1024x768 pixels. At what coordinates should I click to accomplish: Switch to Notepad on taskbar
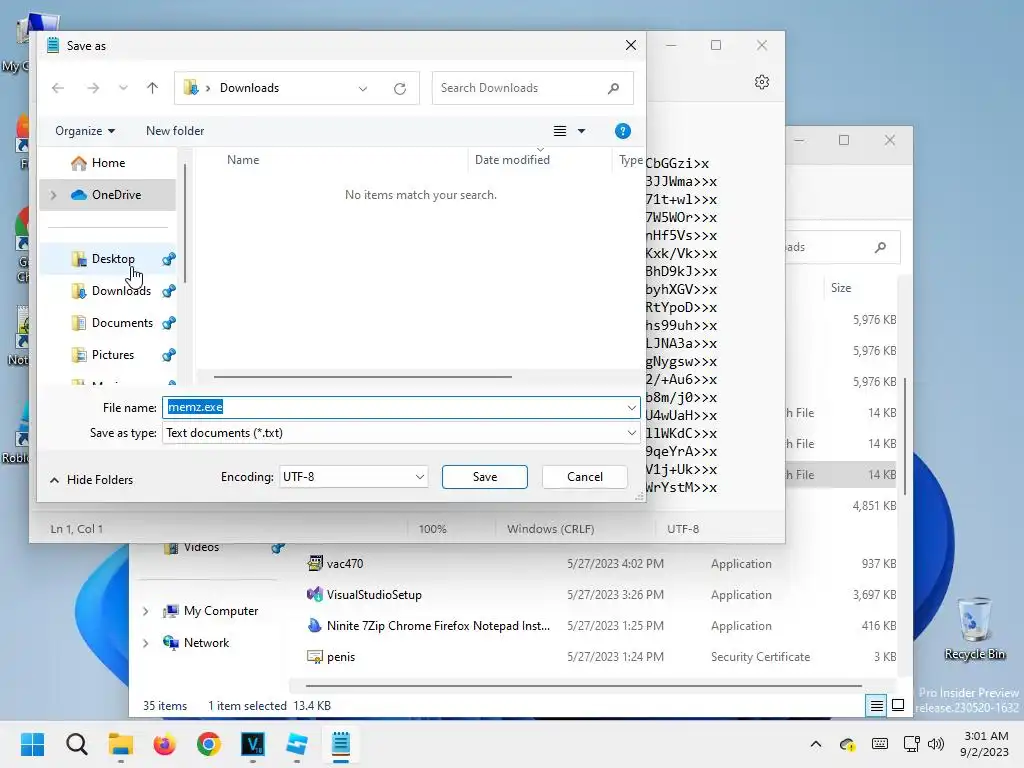pyautogui.click(x=341, y=744)
